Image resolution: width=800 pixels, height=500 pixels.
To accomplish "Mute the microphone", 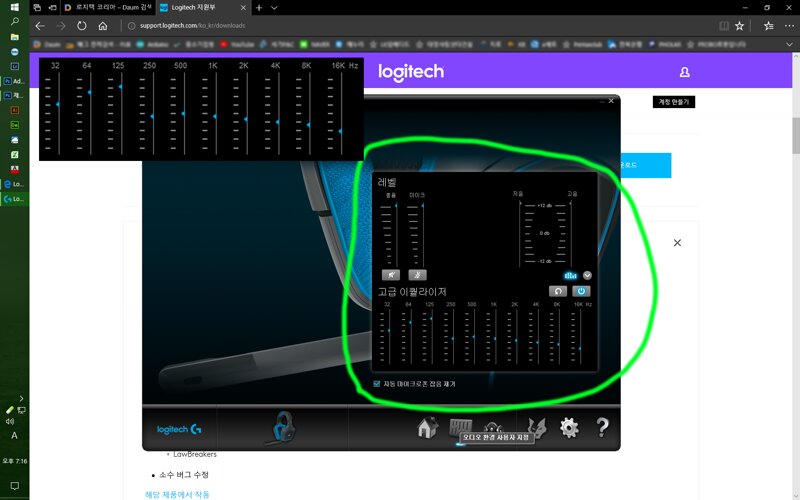I will pos(417,275).
